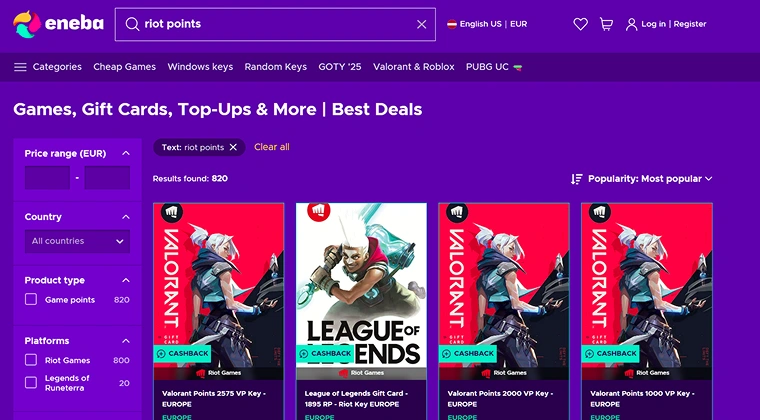
Task: Collapse the Price range filter section
Action: click(126, 153)
